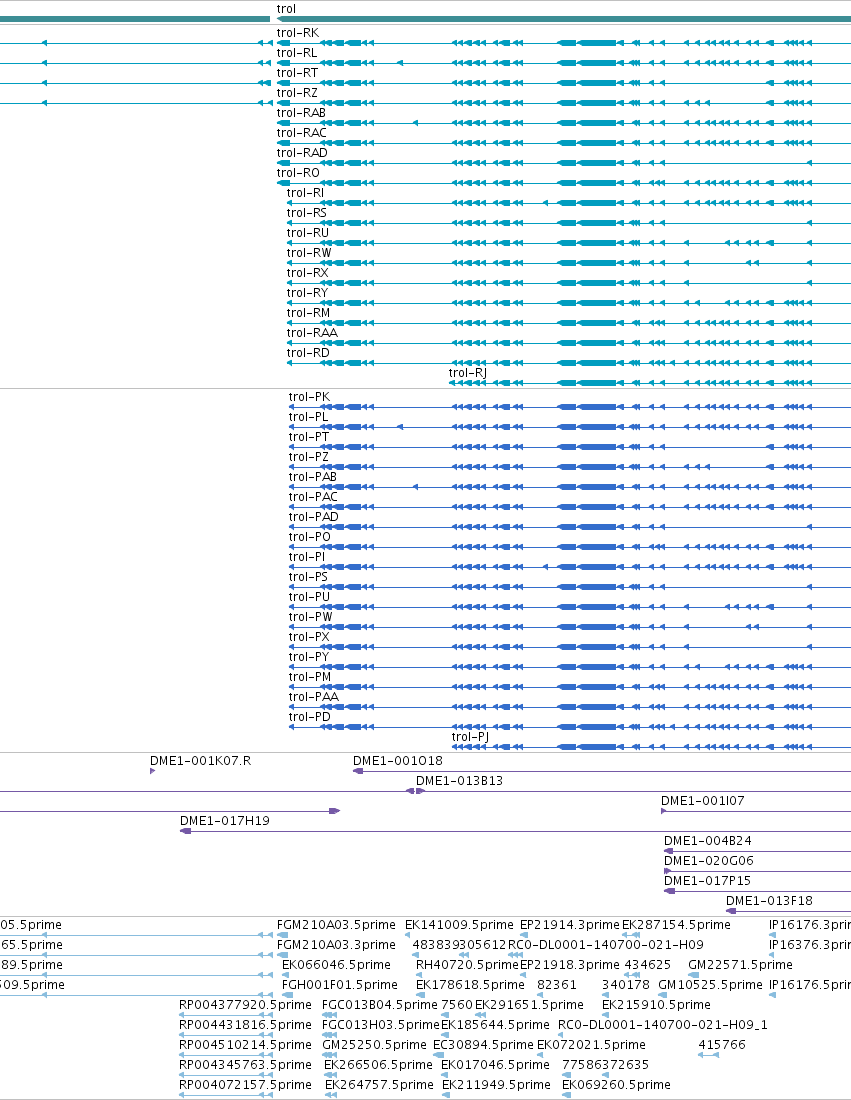Select protein label 'trol-PAB'
The width and height of the screenshot is (851, 1100).
[x=313, y=477]
